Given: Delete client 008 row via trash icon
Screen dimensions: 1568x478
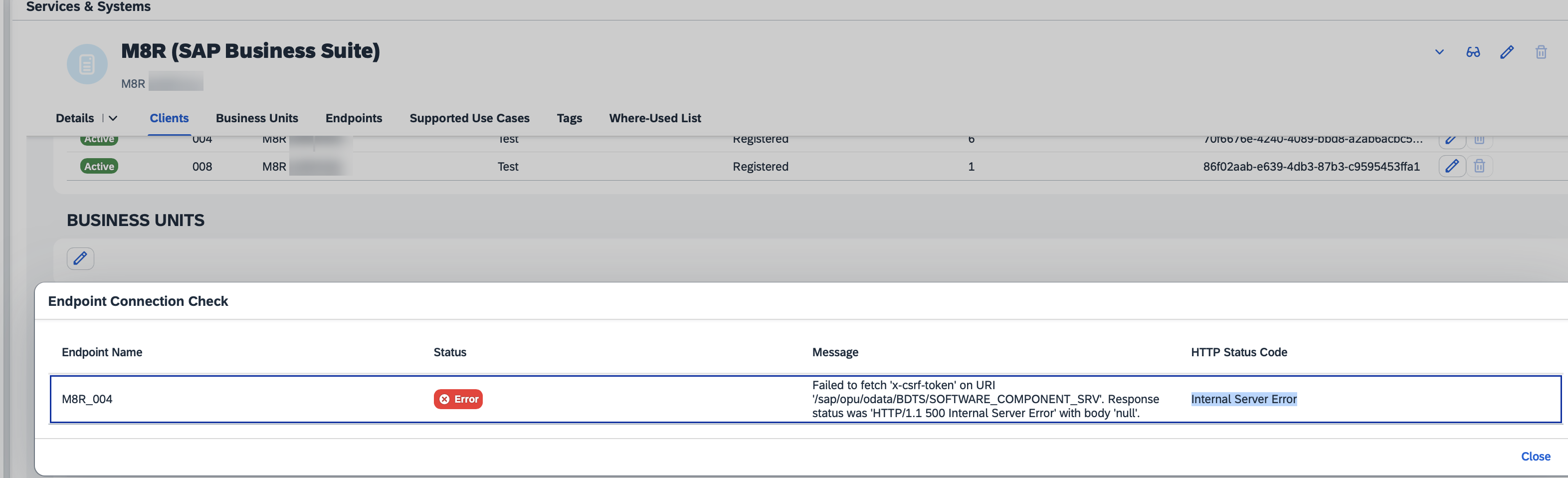Looking at the screenshot, I should [1479, 166].
